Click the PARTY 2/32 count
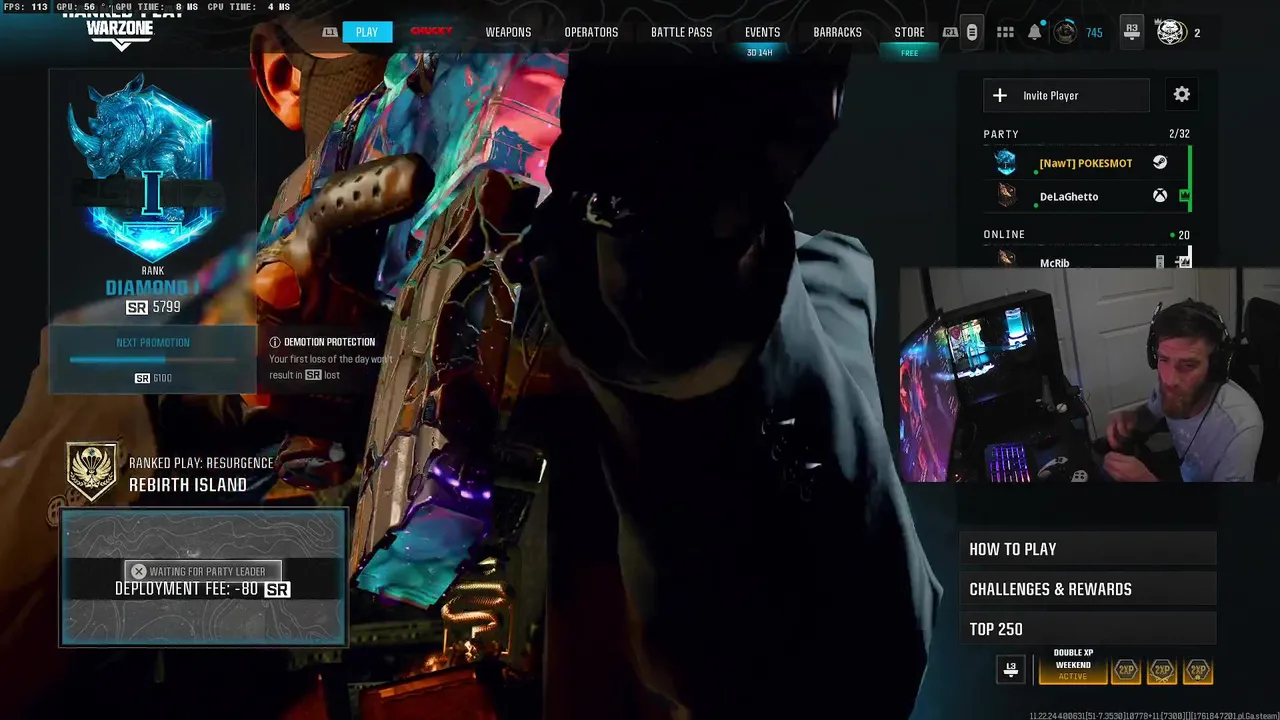This screenshot has width=1280, height=720. pos(1179,134)
